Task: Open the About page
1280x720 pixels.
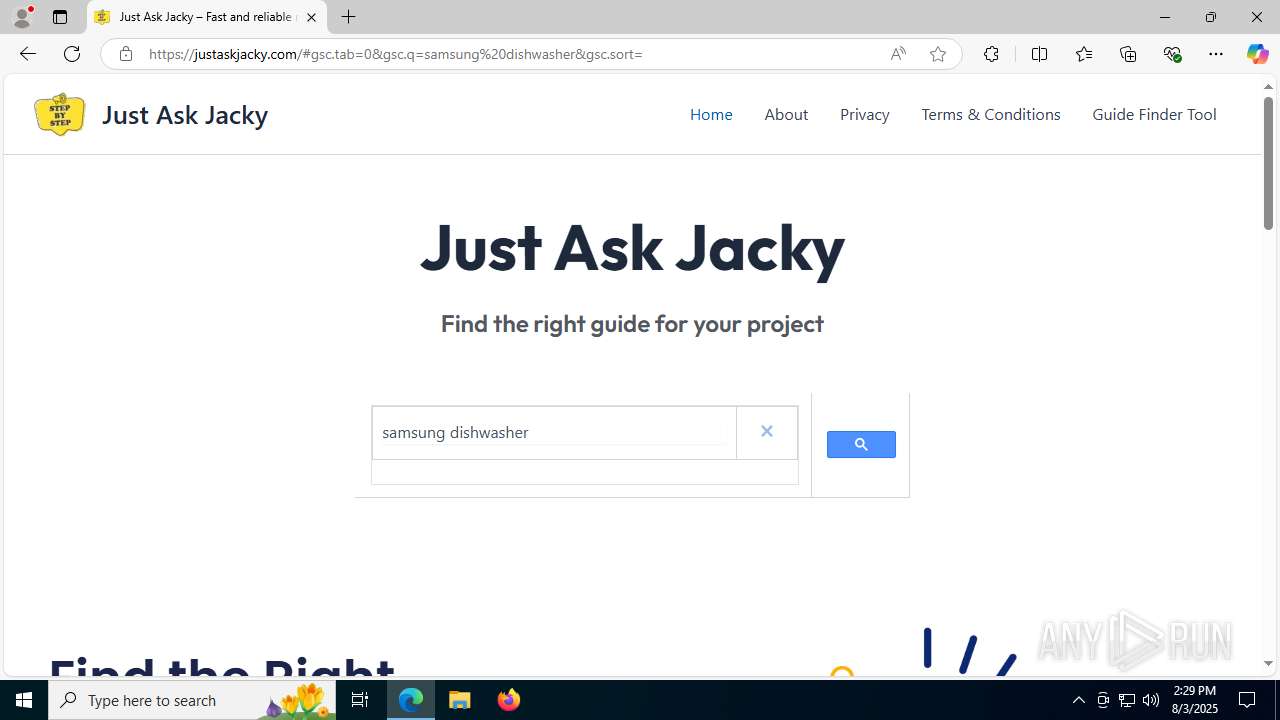Action: 786,114
